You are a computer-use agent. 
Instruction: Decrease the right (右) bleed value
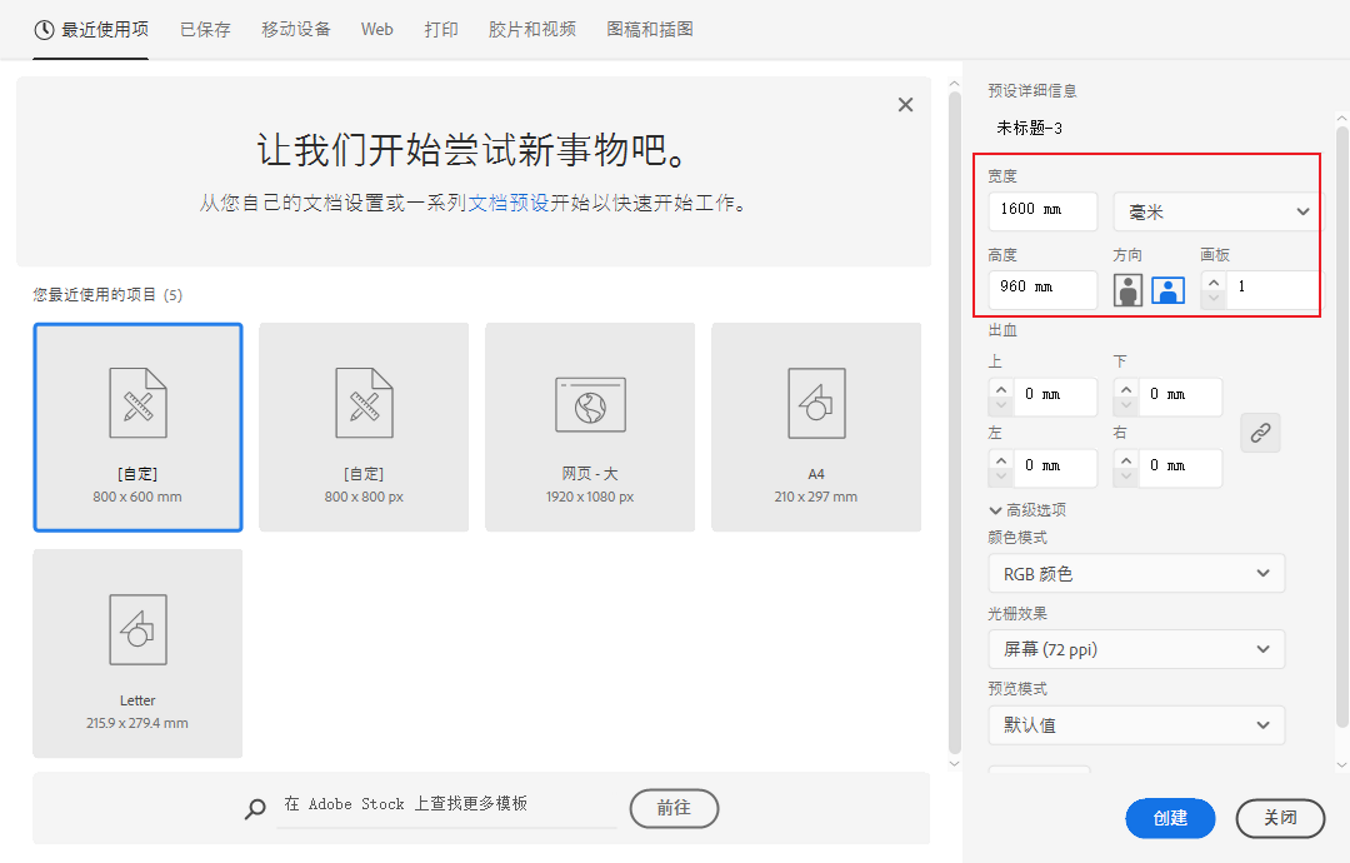1126,477
